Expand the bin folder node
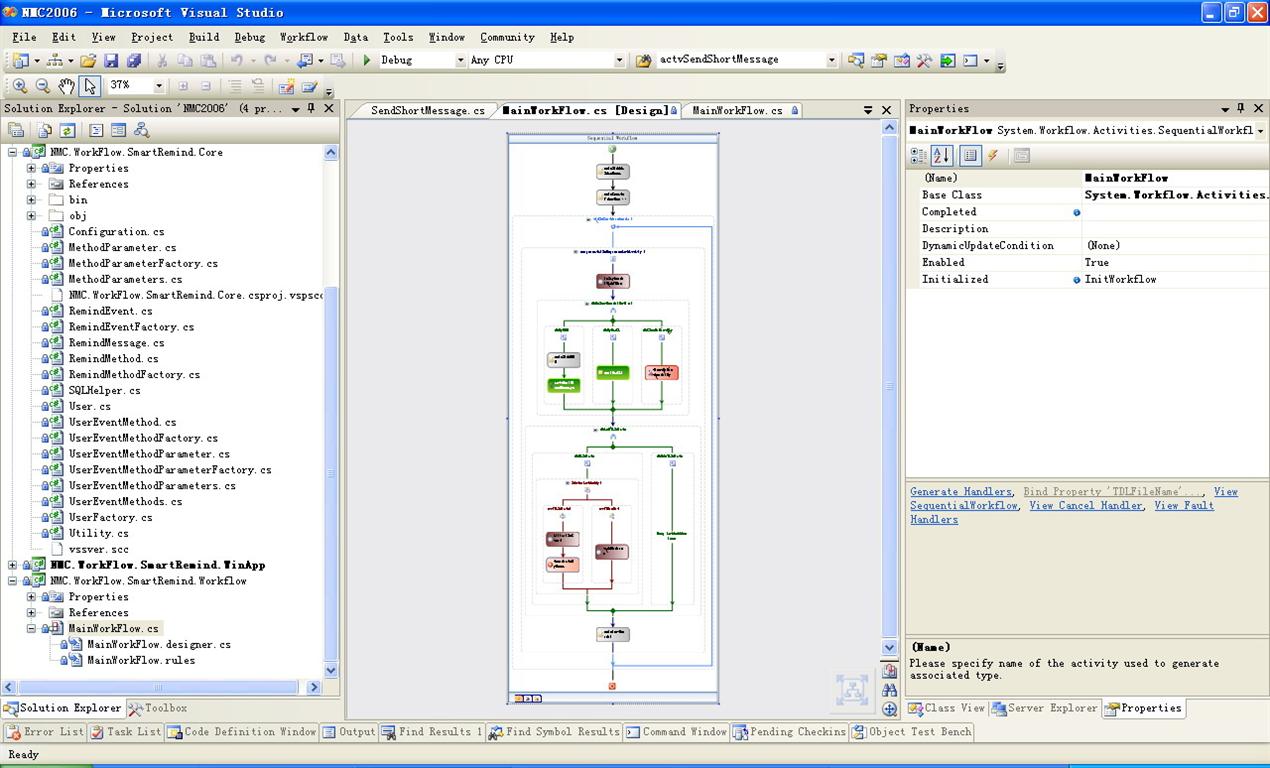This screenshot has height=768, width=1270. point(31,200)
